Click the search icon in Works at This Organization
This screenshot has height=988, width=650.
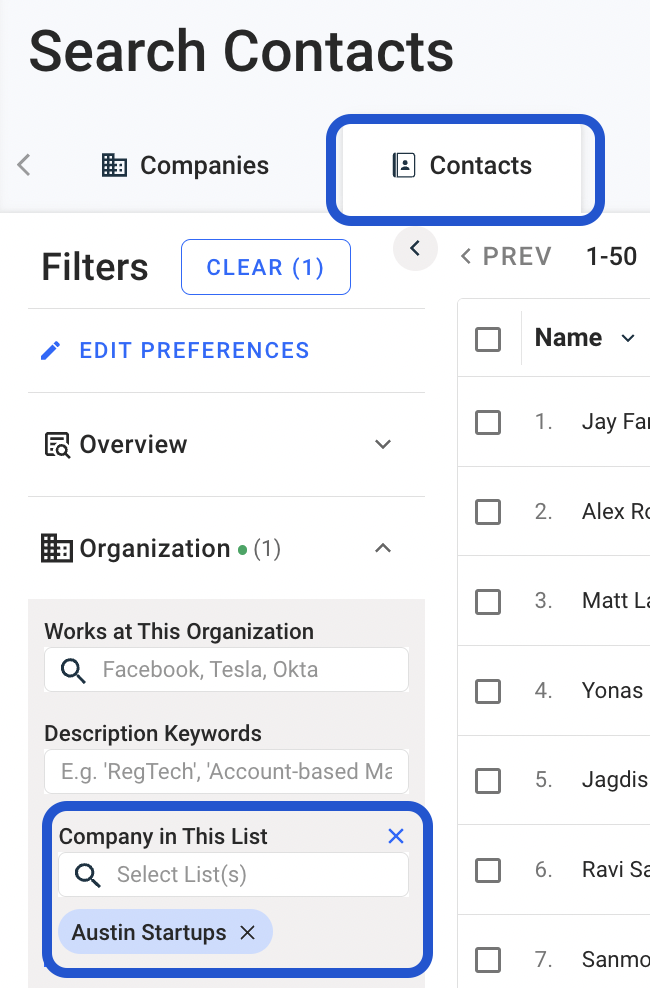click(x=73, y=670)
